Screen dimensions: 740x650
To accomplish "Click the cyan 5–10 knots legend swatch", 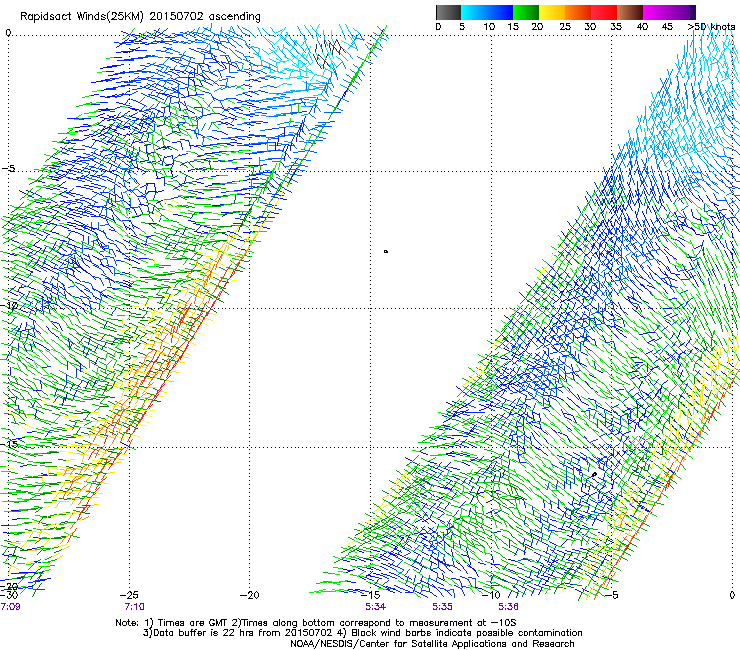I will (x=474, y=12).
